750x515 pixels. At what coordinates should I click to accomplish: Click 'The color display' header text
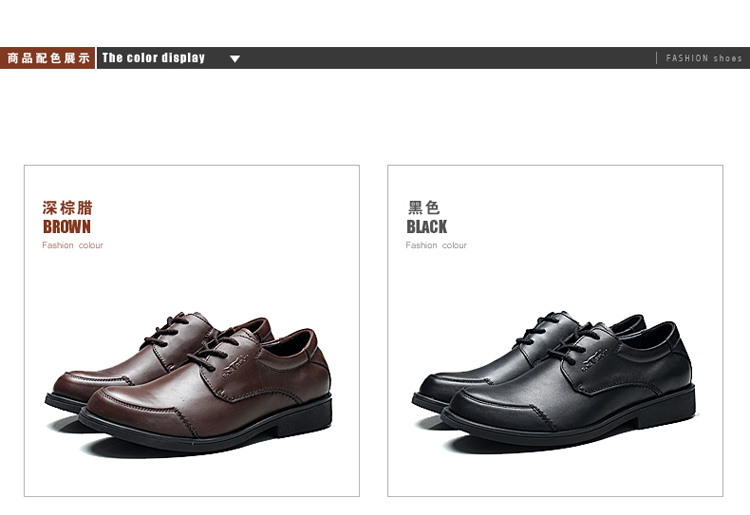click(x=154, y=58)
